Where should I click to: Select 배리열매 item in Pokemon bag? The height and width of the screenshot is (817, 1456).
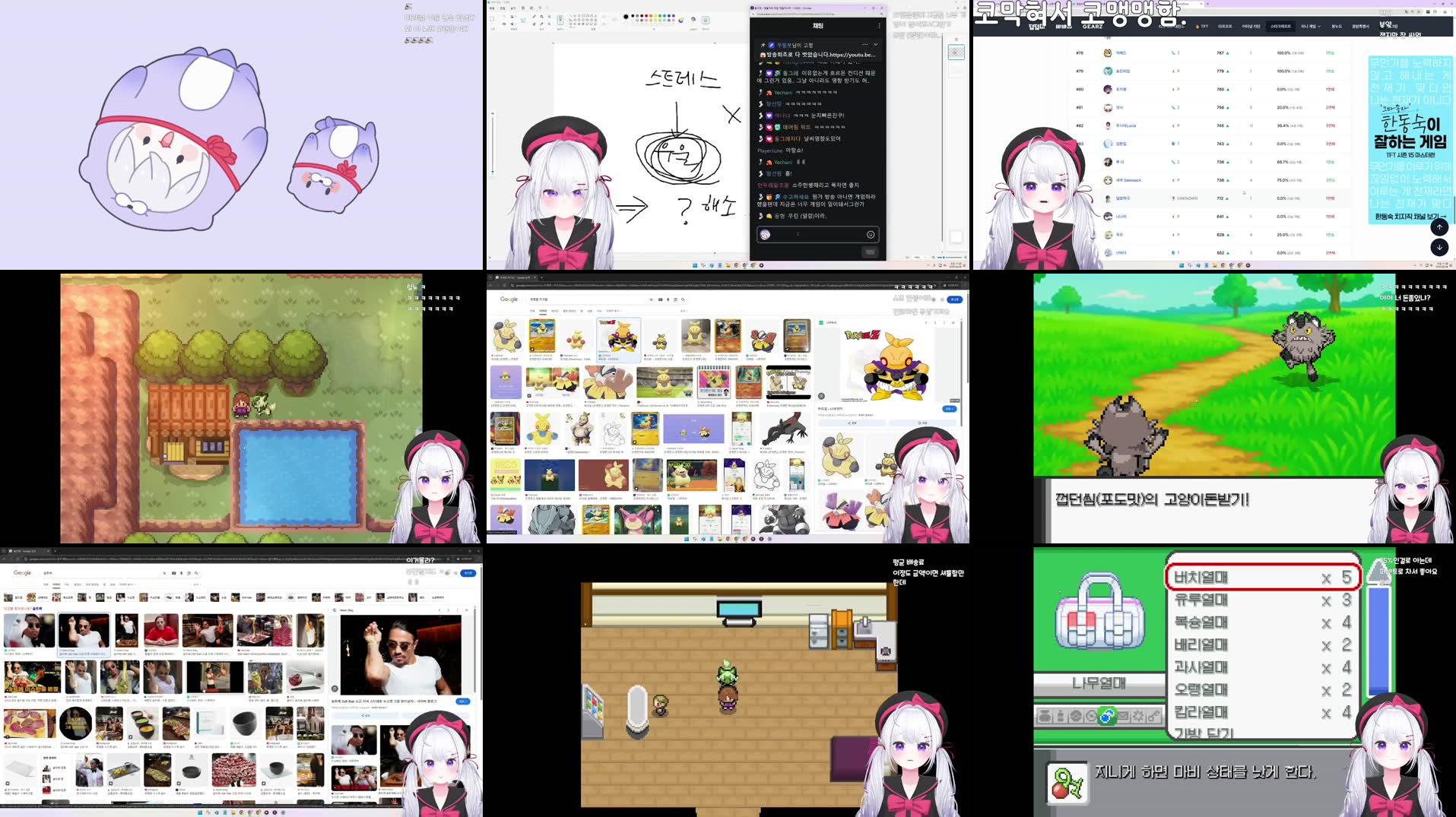1262,645
